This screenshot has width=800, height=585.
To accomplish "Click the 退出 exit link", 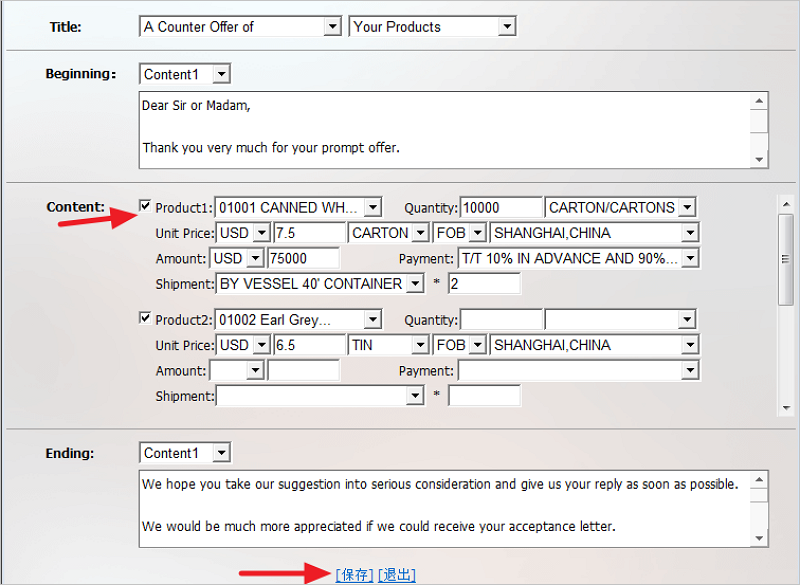I will tap(396, 574).
